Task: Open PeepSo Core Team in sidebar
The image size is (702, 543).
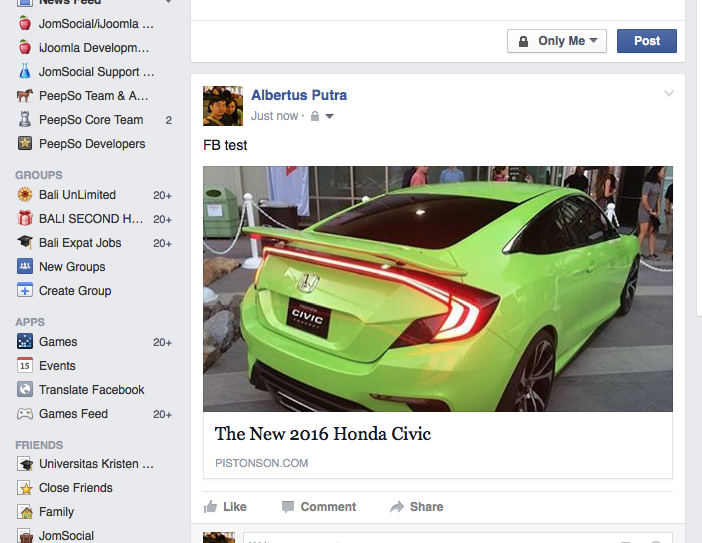Action: click(90, 120)
